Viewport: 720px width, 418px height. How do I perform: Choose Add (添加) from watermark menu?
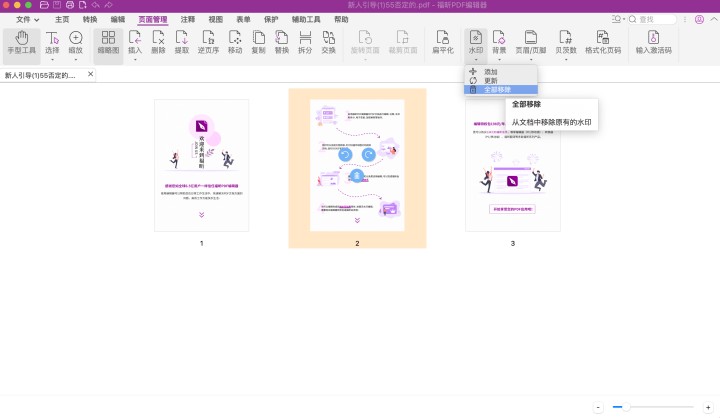(x=490, y=72)
